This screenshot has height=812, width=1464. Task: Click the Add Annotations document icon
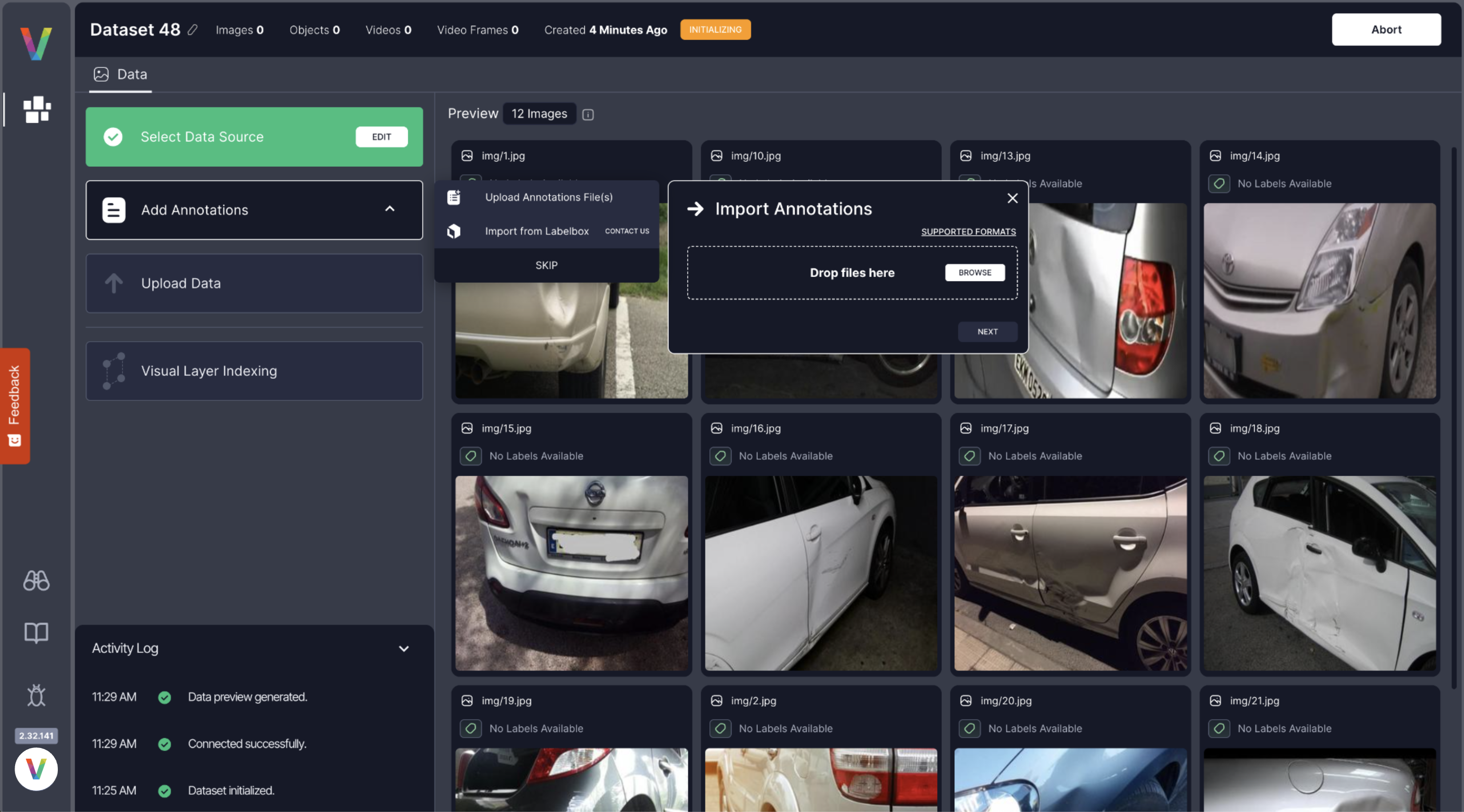click(x=114, y=210)
